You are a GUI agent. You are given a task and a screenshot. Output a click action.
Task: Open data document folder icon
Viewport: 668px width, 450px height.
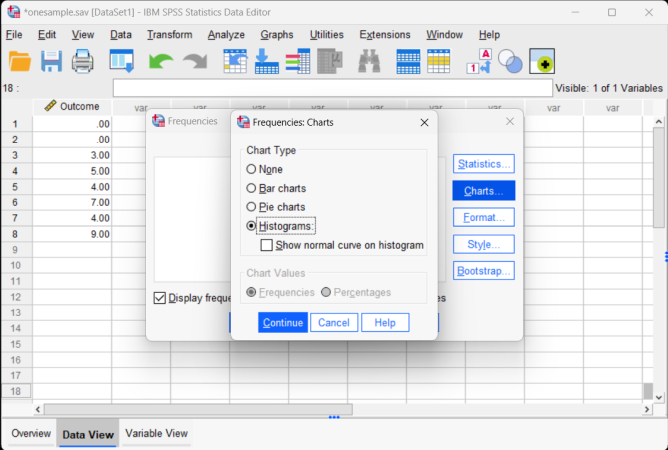coord(20,61)
